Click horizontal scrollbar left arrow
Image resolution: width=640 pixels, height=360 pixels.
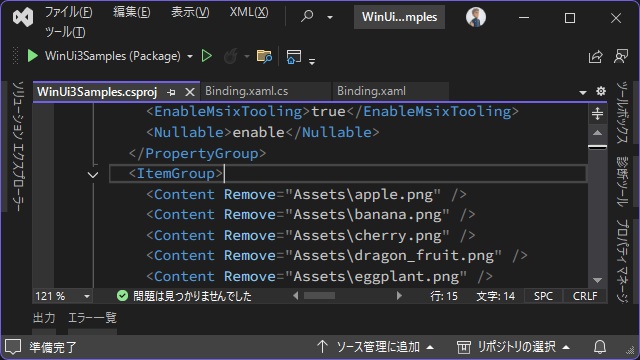tap(296, 296)
